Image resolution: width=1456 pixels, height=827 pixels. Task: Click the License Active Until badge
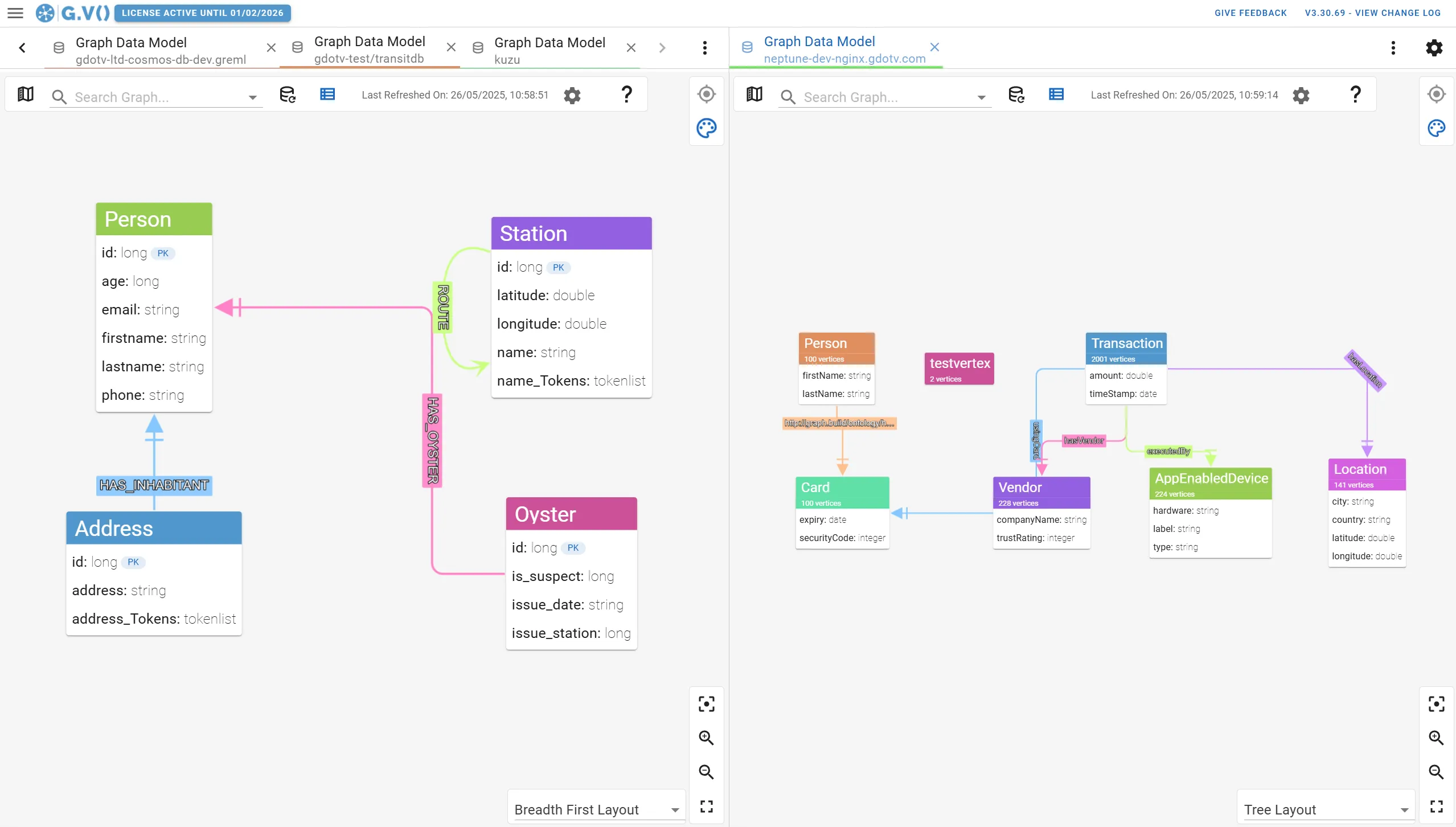(202, 13)
